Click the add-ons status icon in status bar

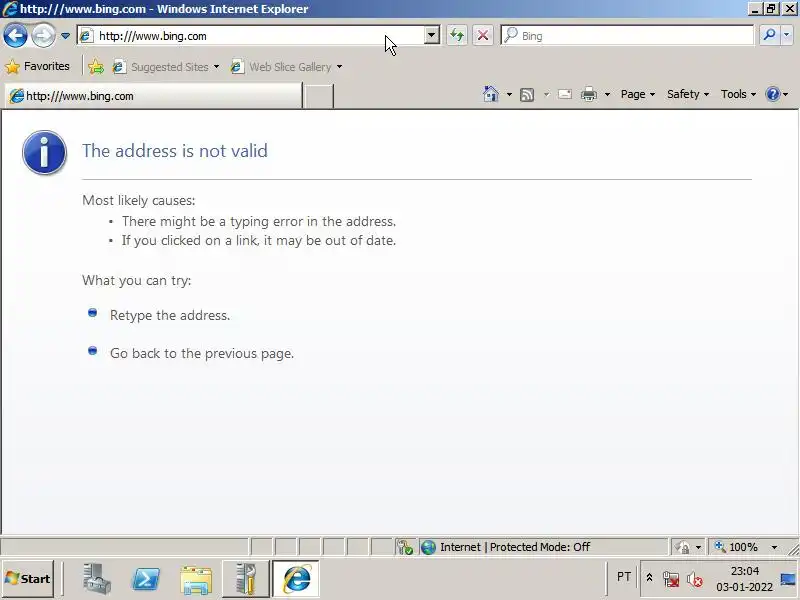(x=405, y=547)
